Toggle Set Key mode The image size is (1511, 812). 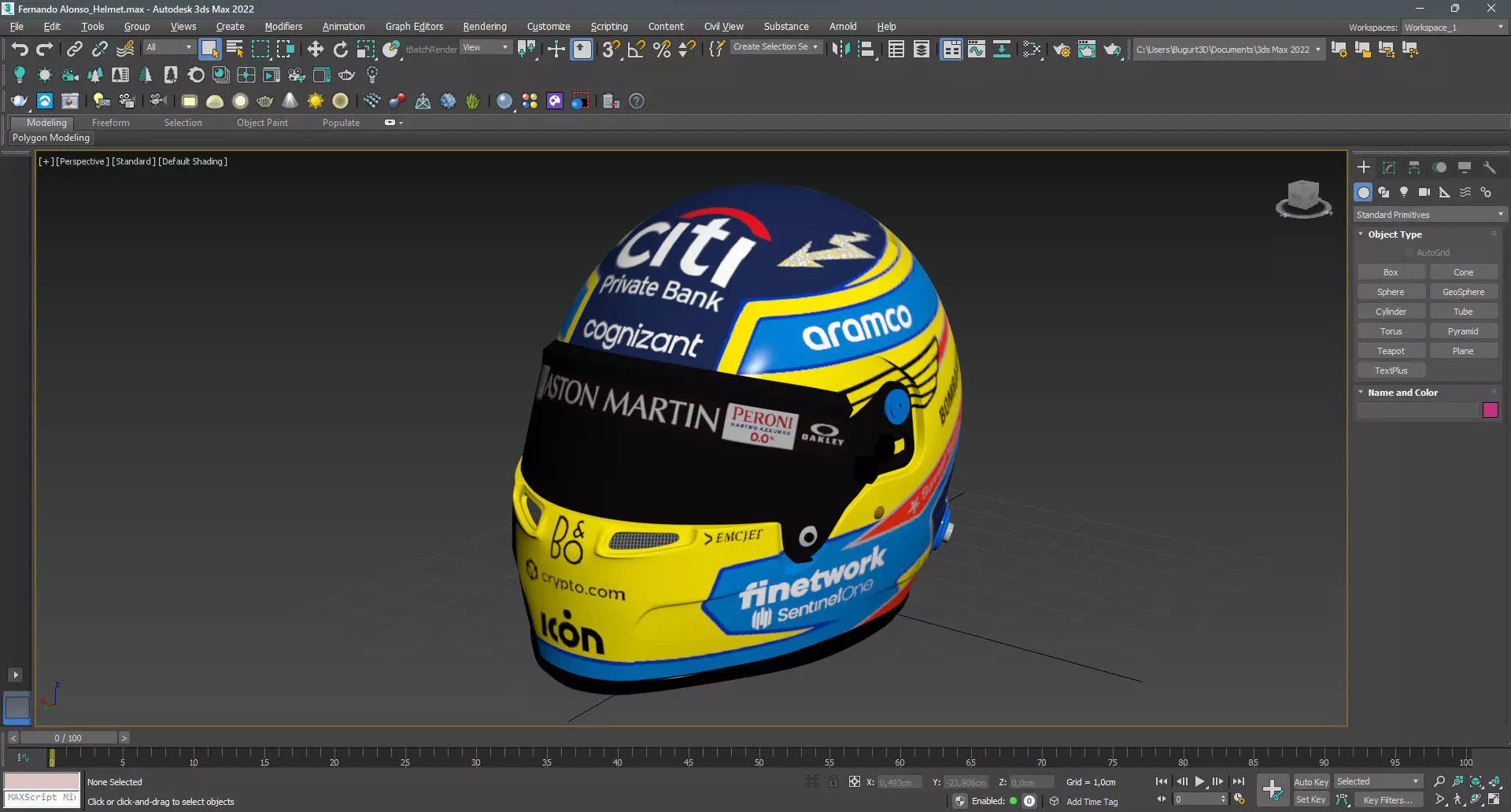(x=1310, y=800)
